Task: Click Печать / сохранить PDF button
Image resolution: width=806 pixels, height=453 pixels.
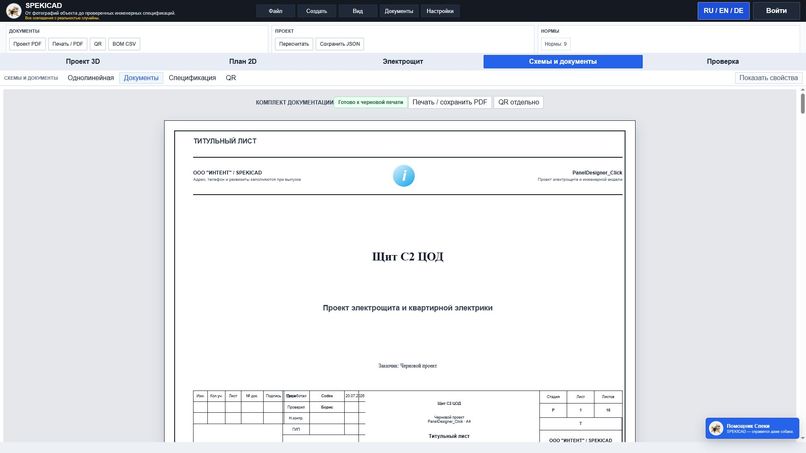Action: coord(450,102)
